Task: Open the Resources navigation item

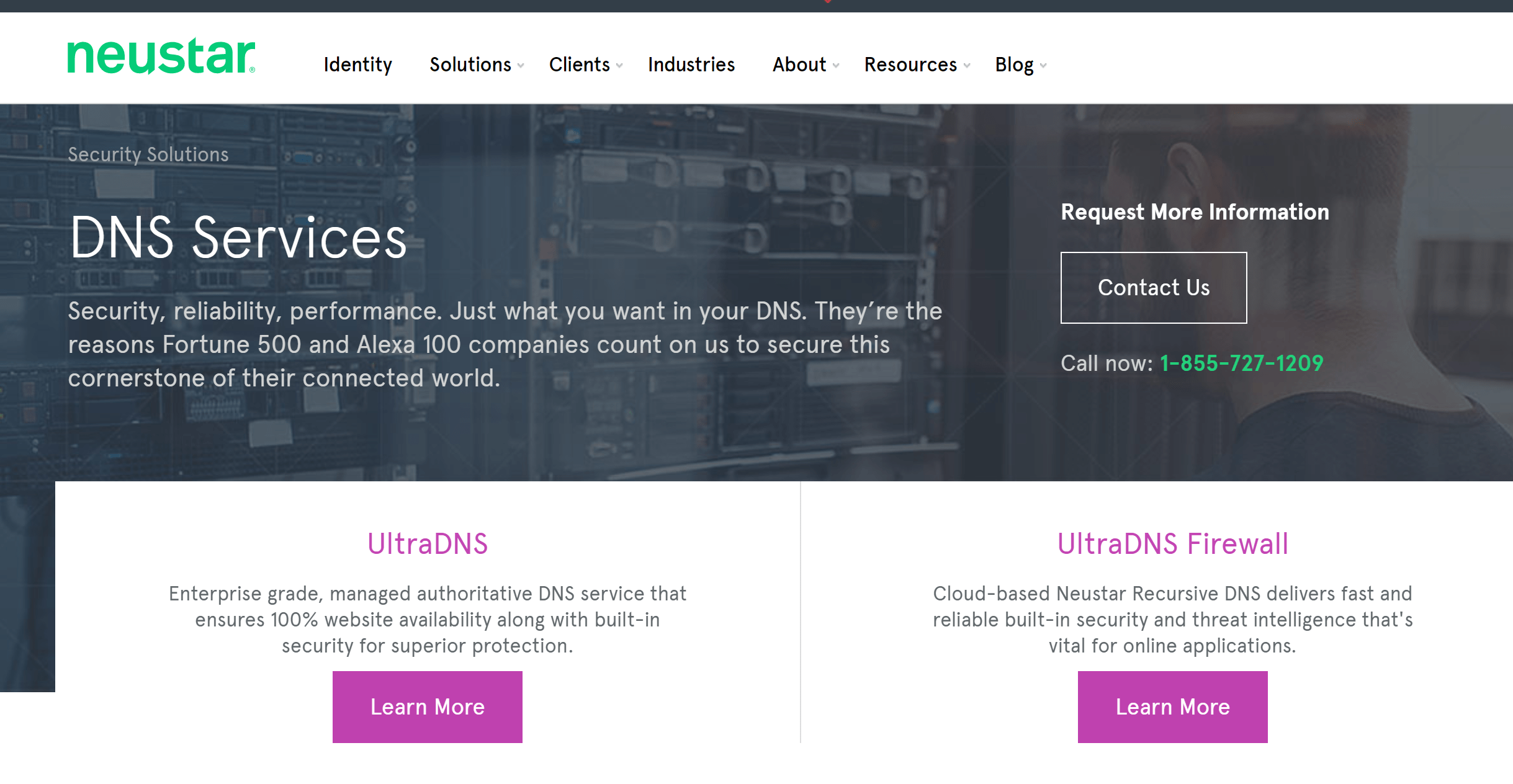Action: pyautogui.click(x=910, y=65)
